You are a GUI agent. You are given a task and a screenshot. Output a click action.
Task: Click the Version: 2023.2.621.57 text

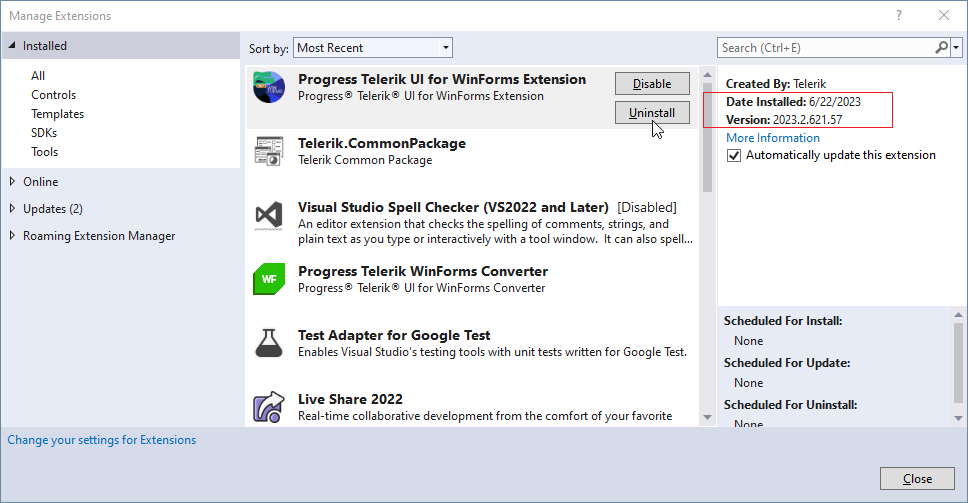coord(784,120)
